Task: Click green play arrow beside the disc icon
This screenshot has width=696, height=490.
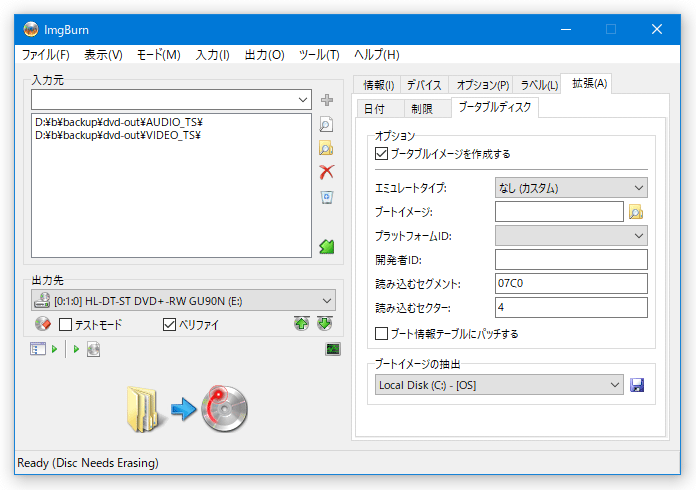Action: pyautogui.click(x=76, y=349)
